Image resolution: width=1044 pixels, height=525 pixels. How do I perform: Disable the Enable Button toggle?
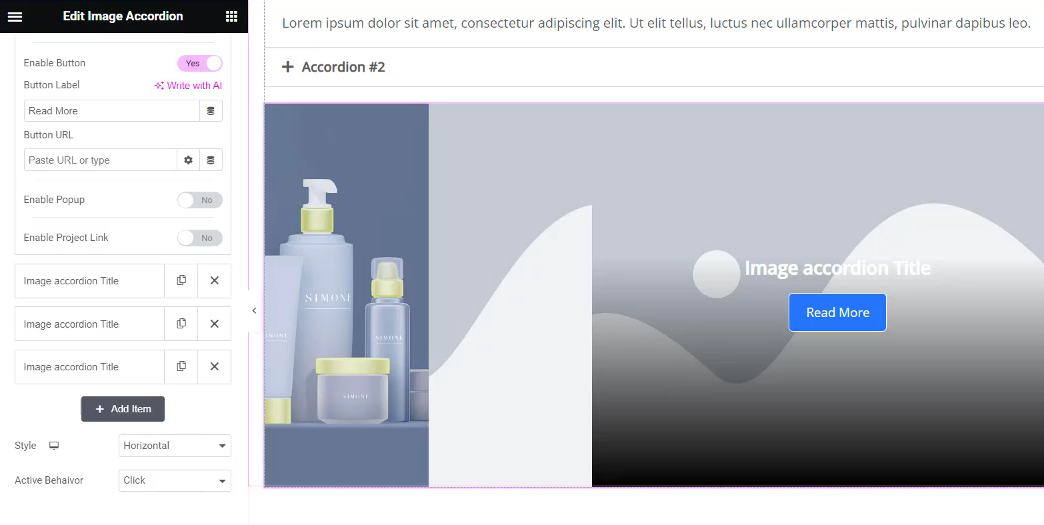(x=200, y=63)
